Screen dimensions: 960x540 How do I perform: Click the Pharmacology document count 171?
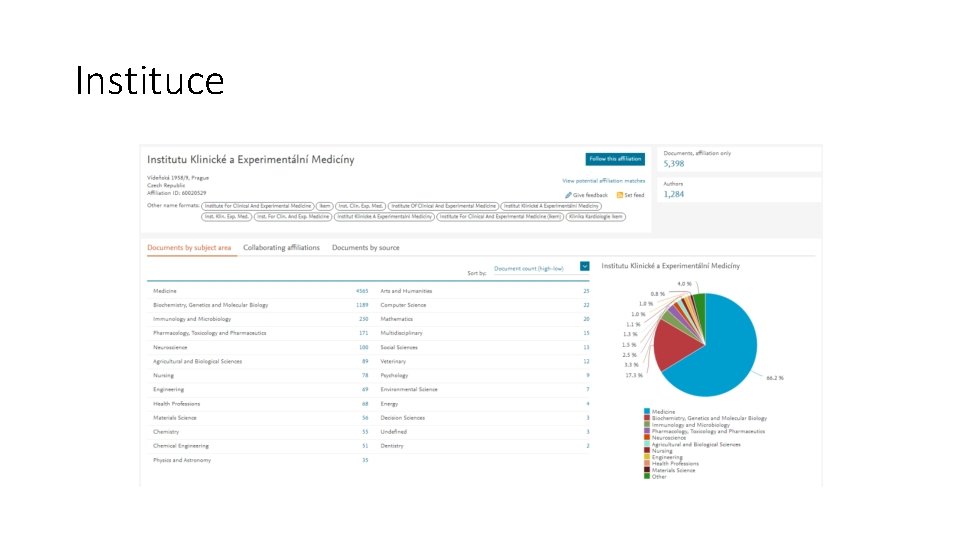(x=364, y=333)
